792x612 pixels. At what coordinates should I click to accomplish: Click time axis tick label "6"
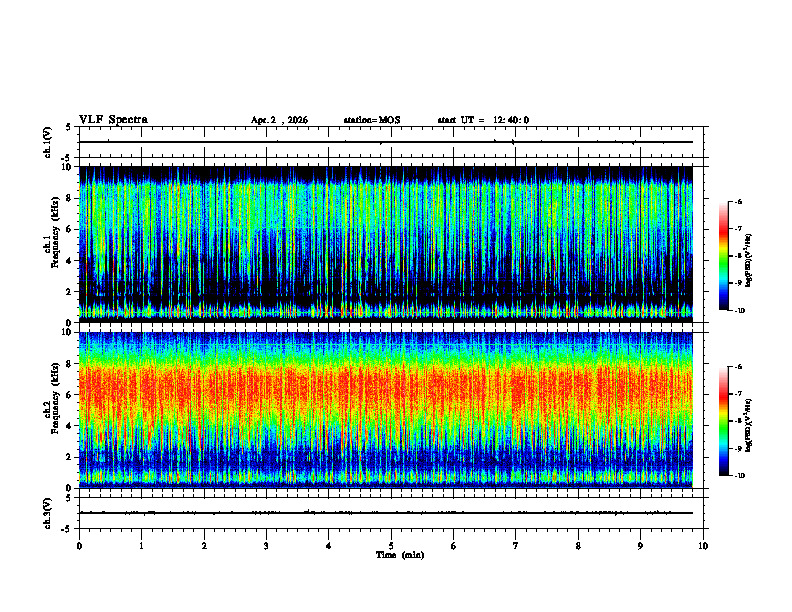click(454, 546)
